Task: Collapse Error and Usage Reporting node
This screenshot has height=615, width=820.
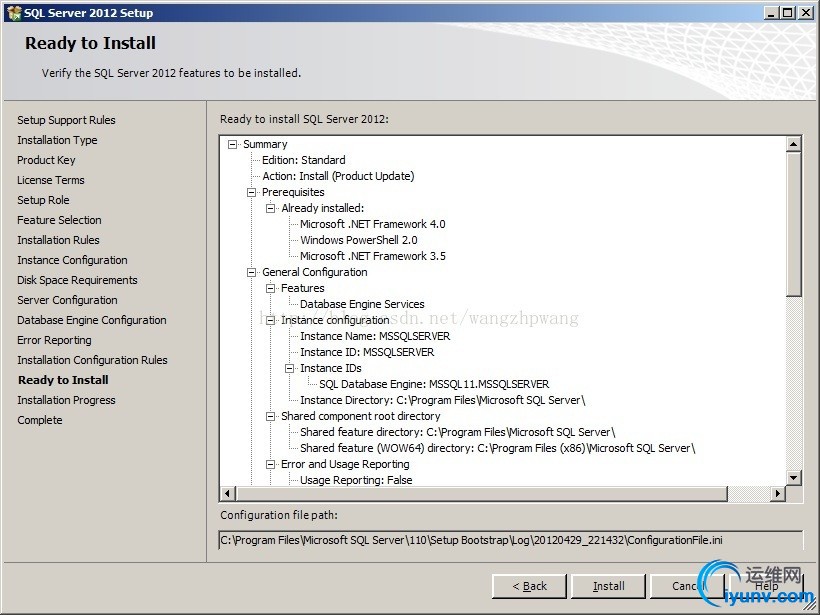Action: point(270,464)
